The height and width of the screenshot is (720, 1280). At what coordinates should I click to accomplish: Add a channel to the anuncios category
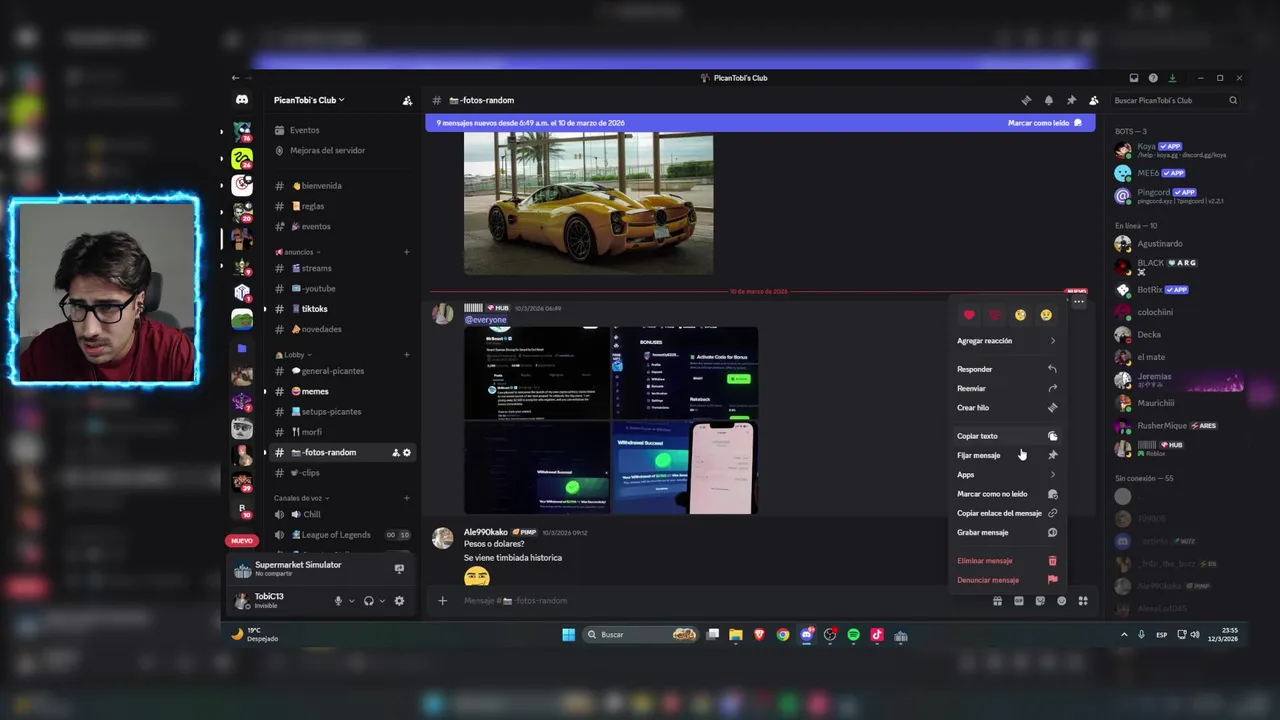(x=407, y=252)
